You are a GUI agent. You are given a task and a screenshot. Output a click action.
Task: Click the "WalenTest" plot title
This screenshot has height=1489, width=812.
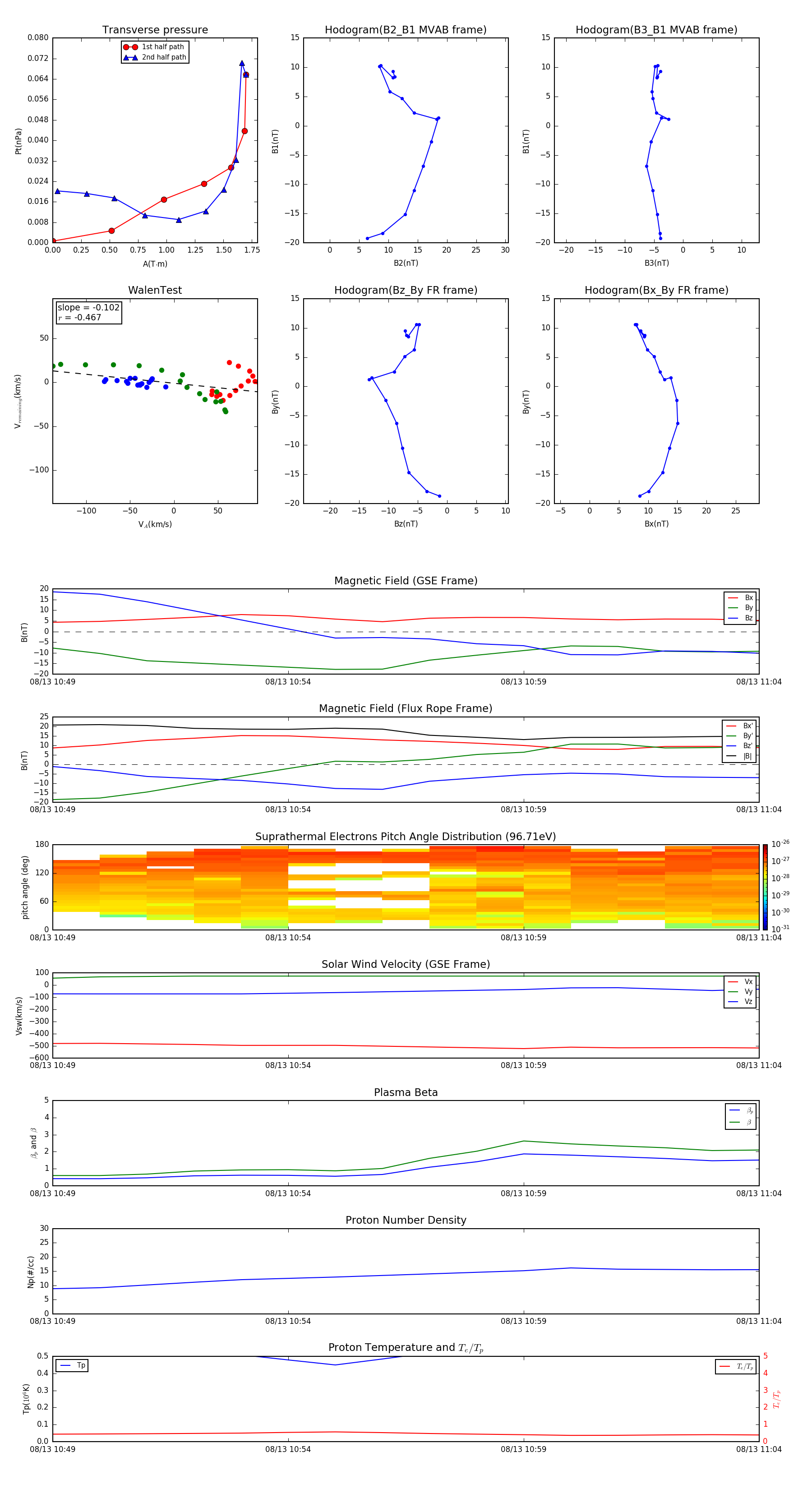[155, 290]
